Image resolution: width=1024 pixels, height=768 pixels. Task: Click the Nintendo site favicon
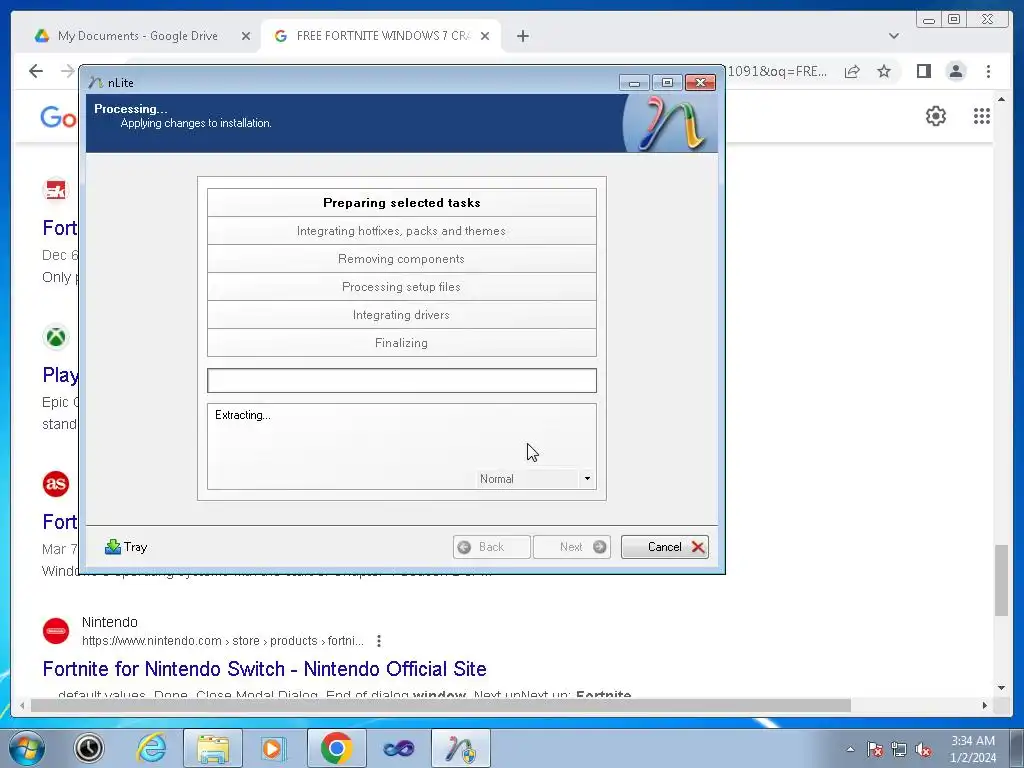[x=56, y=631]
